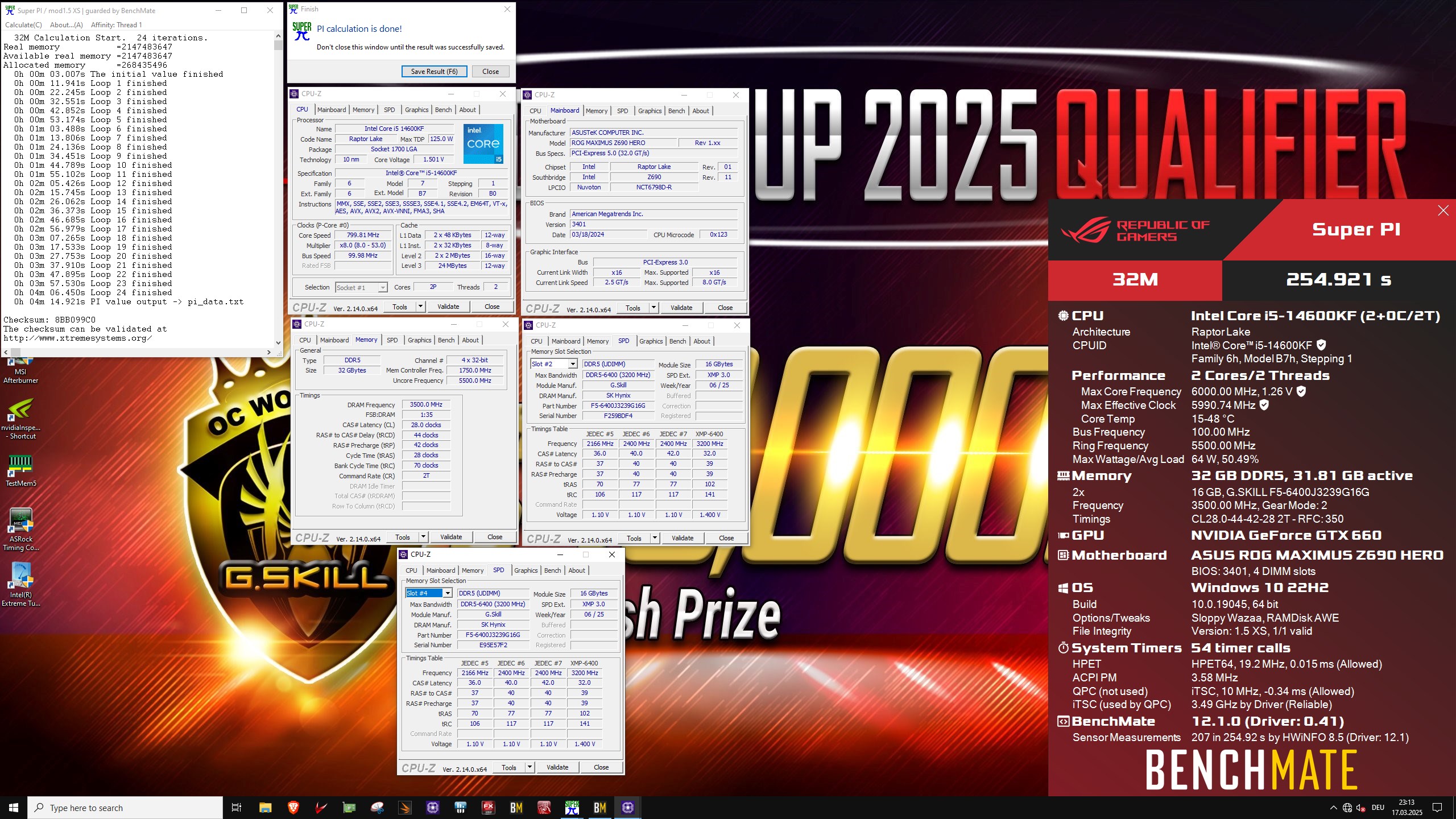1456x819 pixels.
Task: Close the BenchMate Super PI result overlay
Action: point(1443,210)
